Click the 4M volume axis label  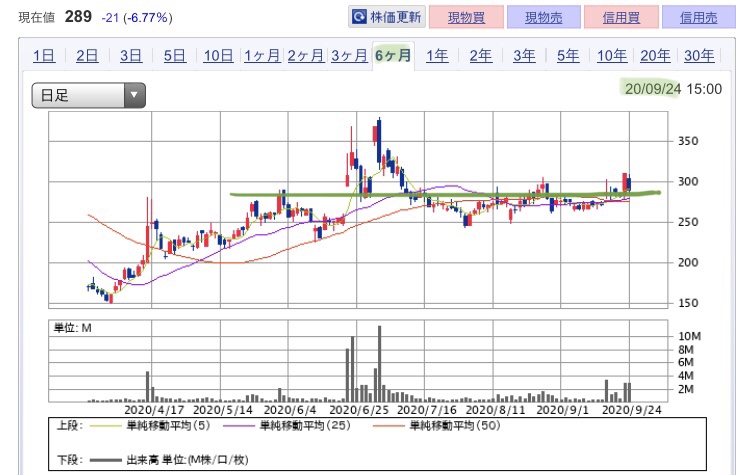pos(686,376)
